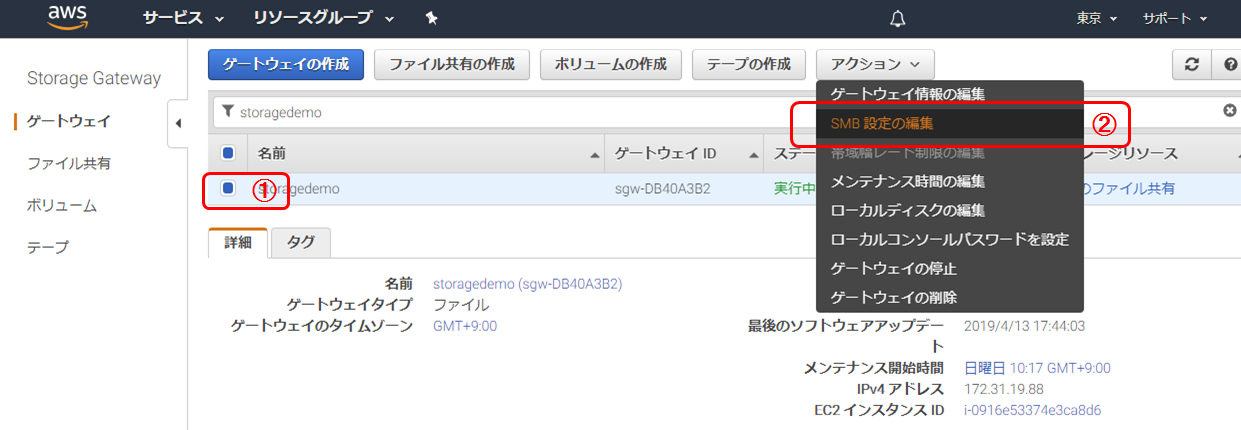Screen dimensions: 1241x430
Task: Open the Storage Gateway sidebar title
Action: click(x=94, y=79)
